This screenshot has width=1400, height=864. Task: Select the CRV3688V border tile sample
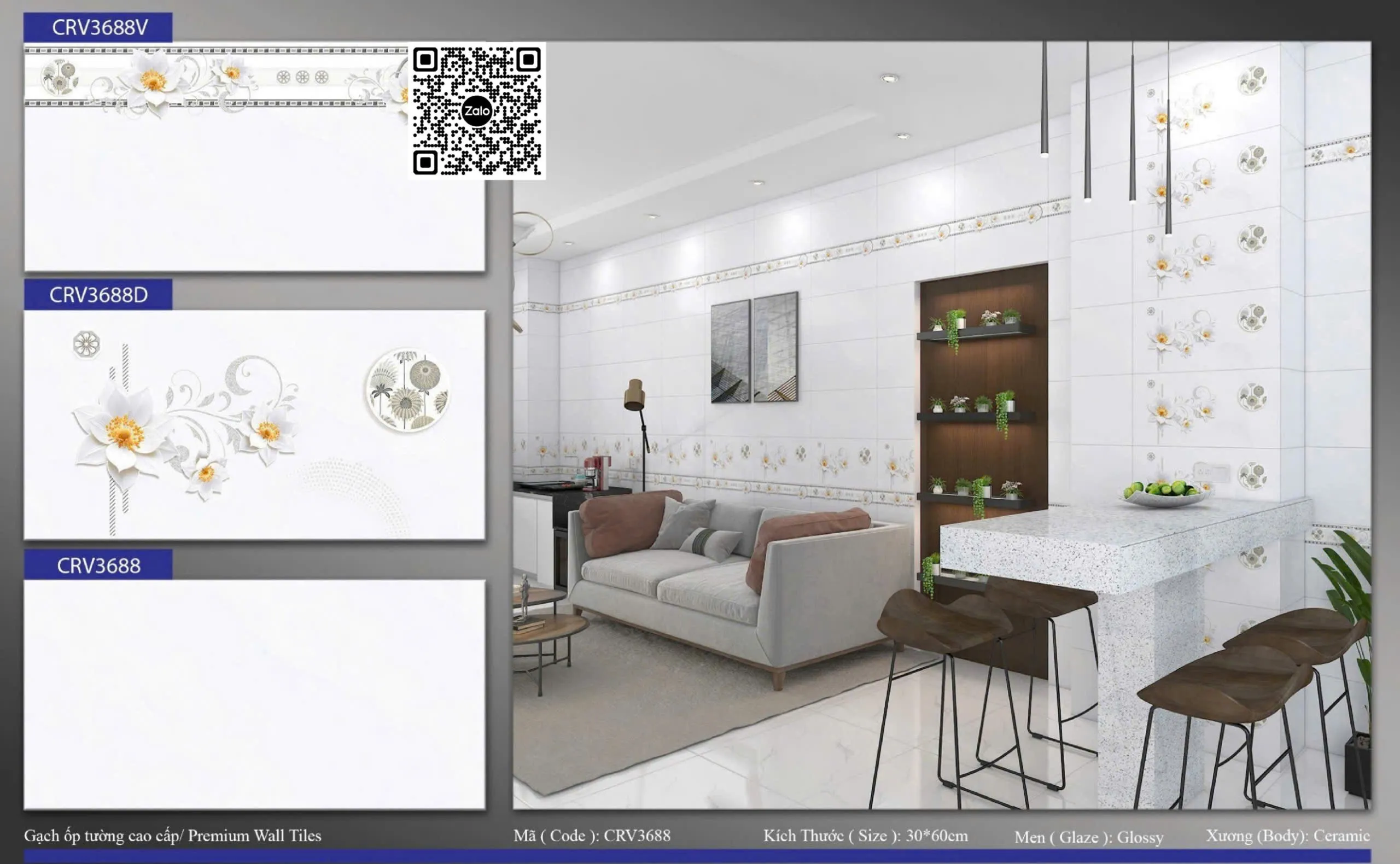(x=254, y=156)
